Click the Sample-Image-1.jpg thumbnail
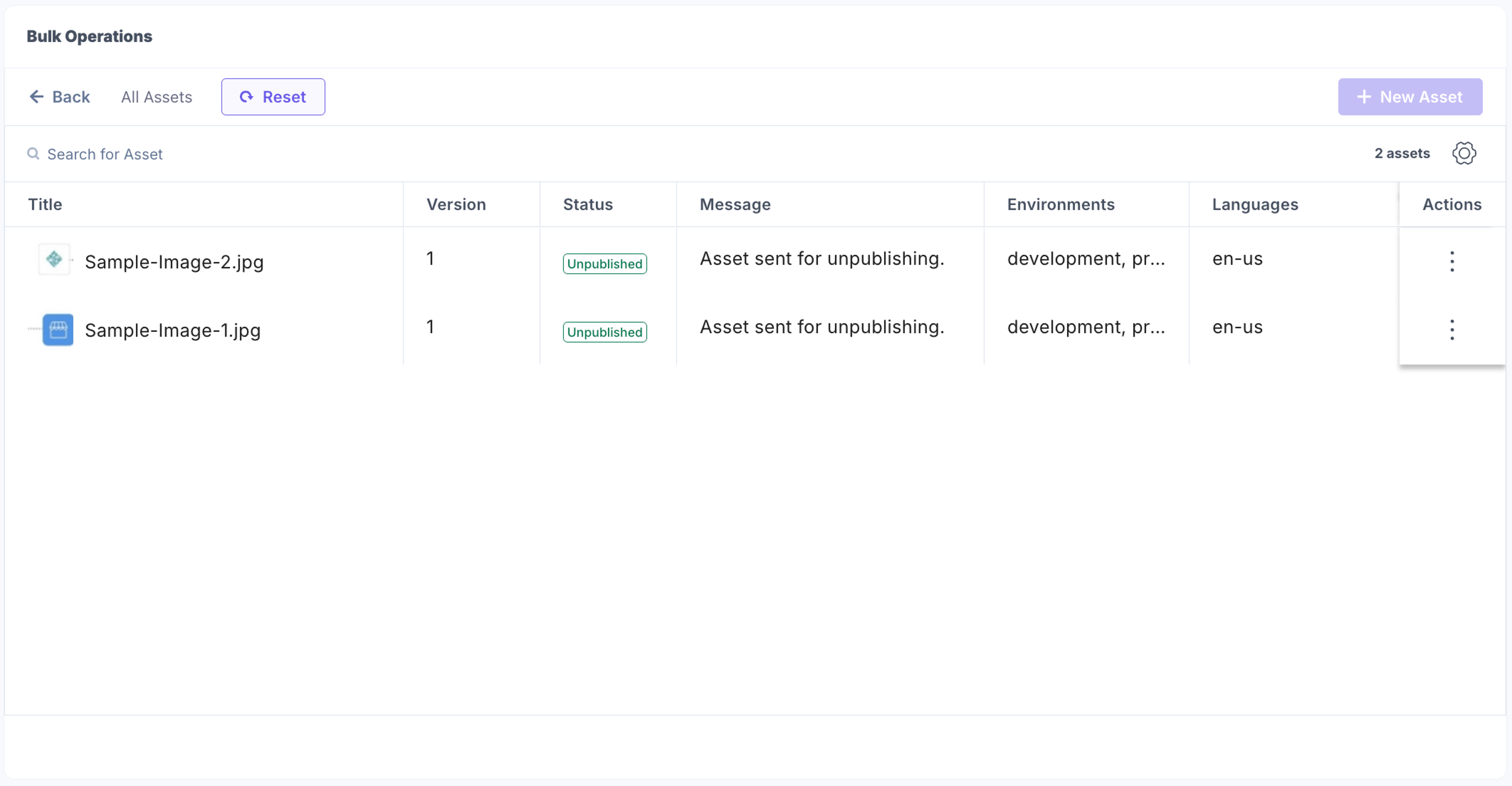This screenshot has width=1512, height=786. coord(58,329)
